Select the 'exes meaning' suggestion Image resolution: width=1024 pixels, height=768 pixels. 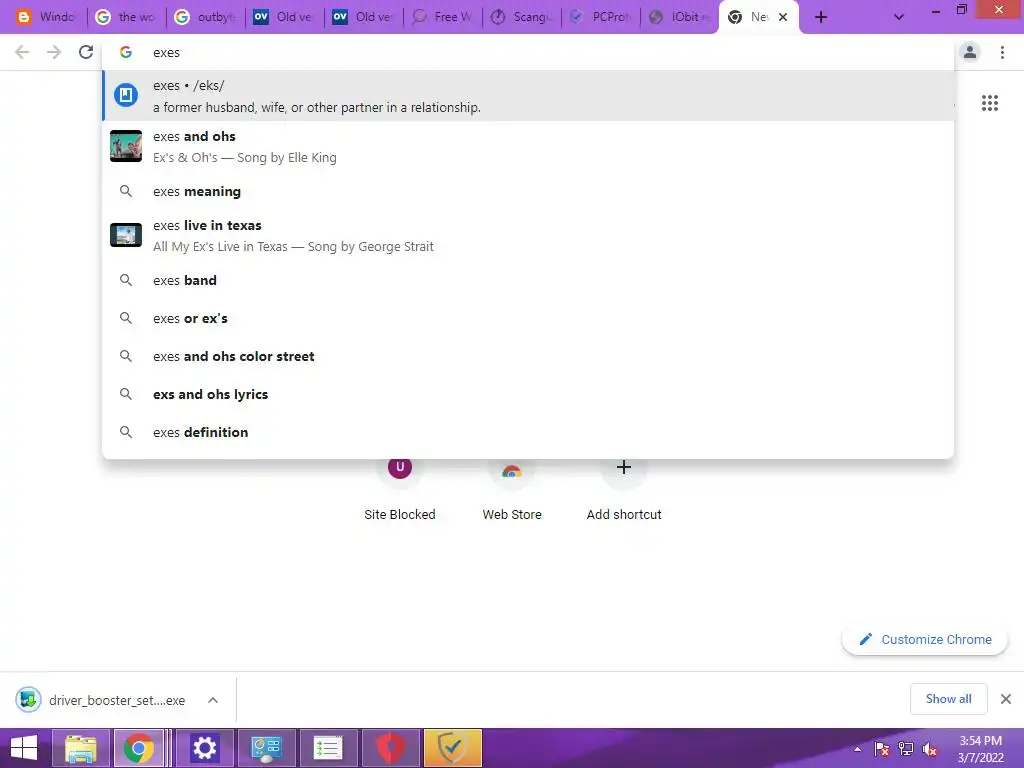pyautogui.click(x=528, y=191)
